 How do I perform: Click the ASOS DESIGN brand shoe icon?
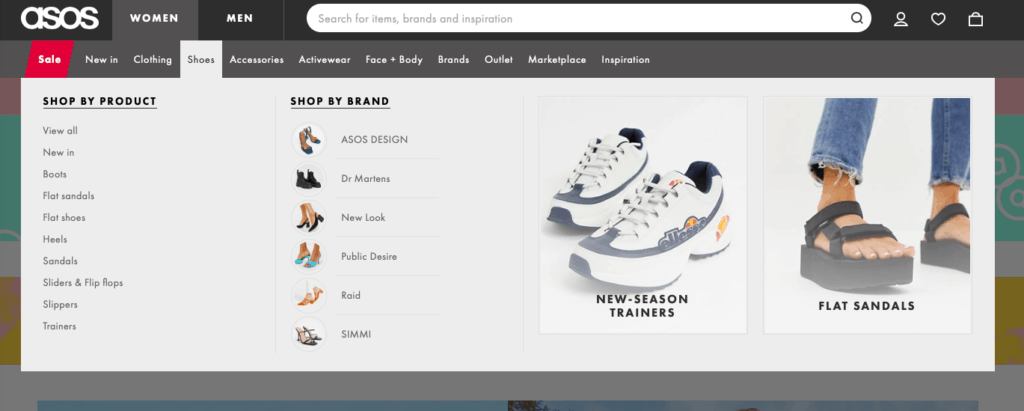309,139
